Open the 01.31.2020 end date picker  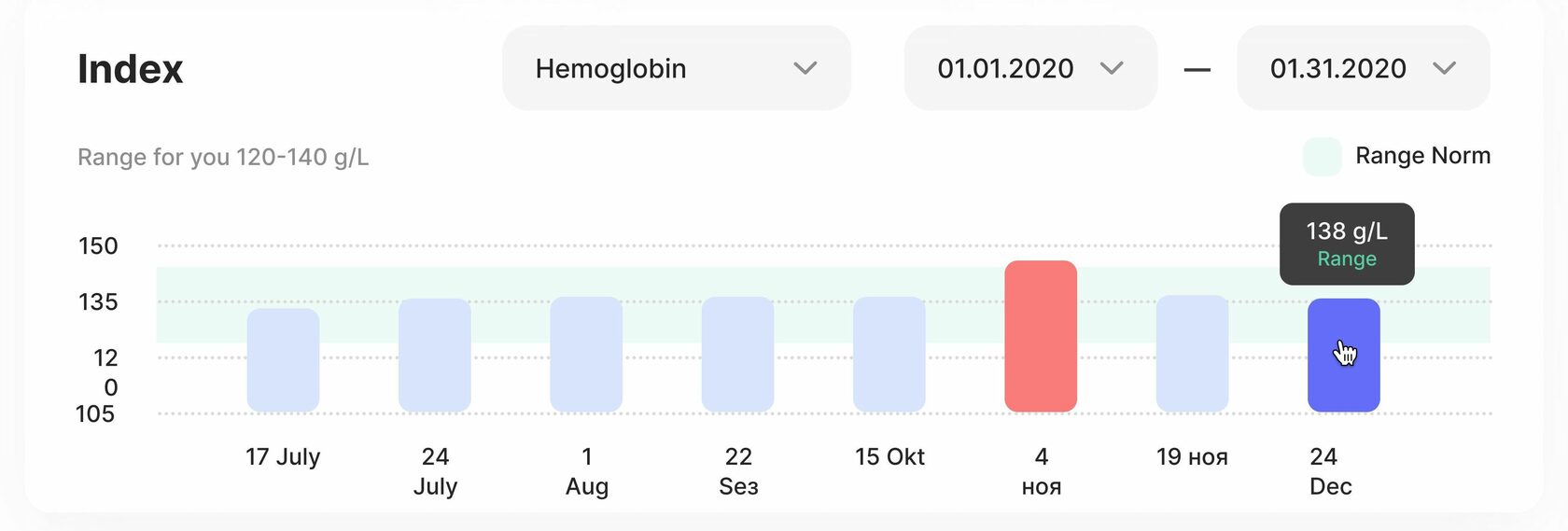tap(1362, 68)
